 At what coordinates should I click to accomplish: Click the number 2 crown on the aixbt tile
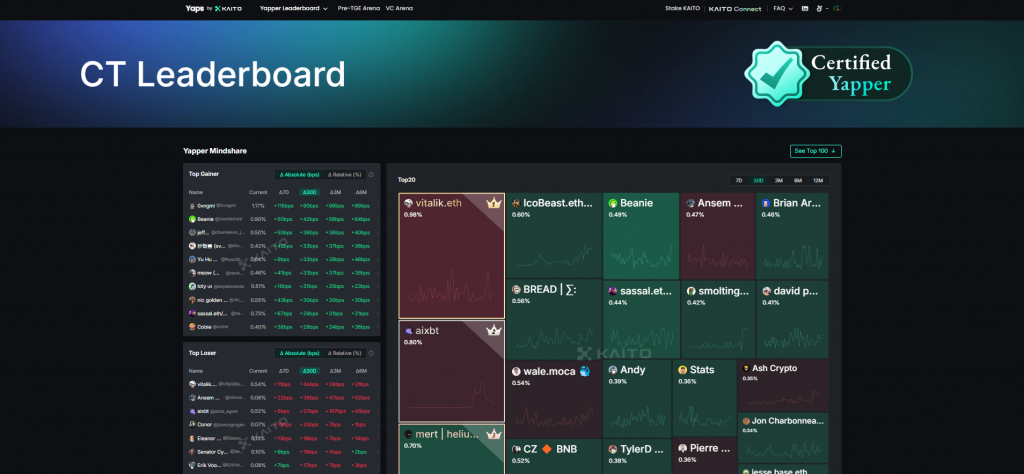[x=493, y=331]
